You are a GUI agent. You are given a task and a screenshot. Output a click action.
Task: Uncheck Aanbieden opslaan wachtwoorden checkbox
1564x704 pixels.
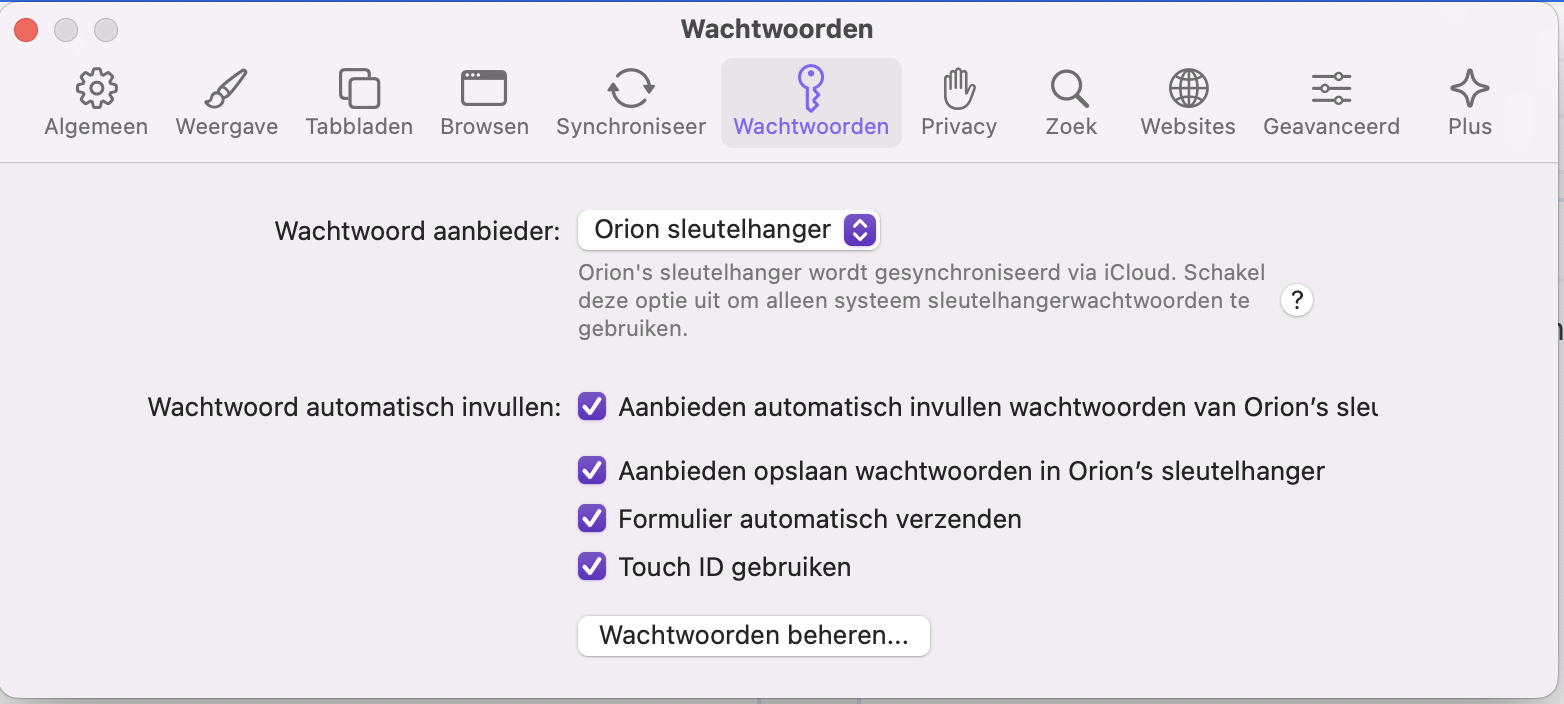[592, 470]
